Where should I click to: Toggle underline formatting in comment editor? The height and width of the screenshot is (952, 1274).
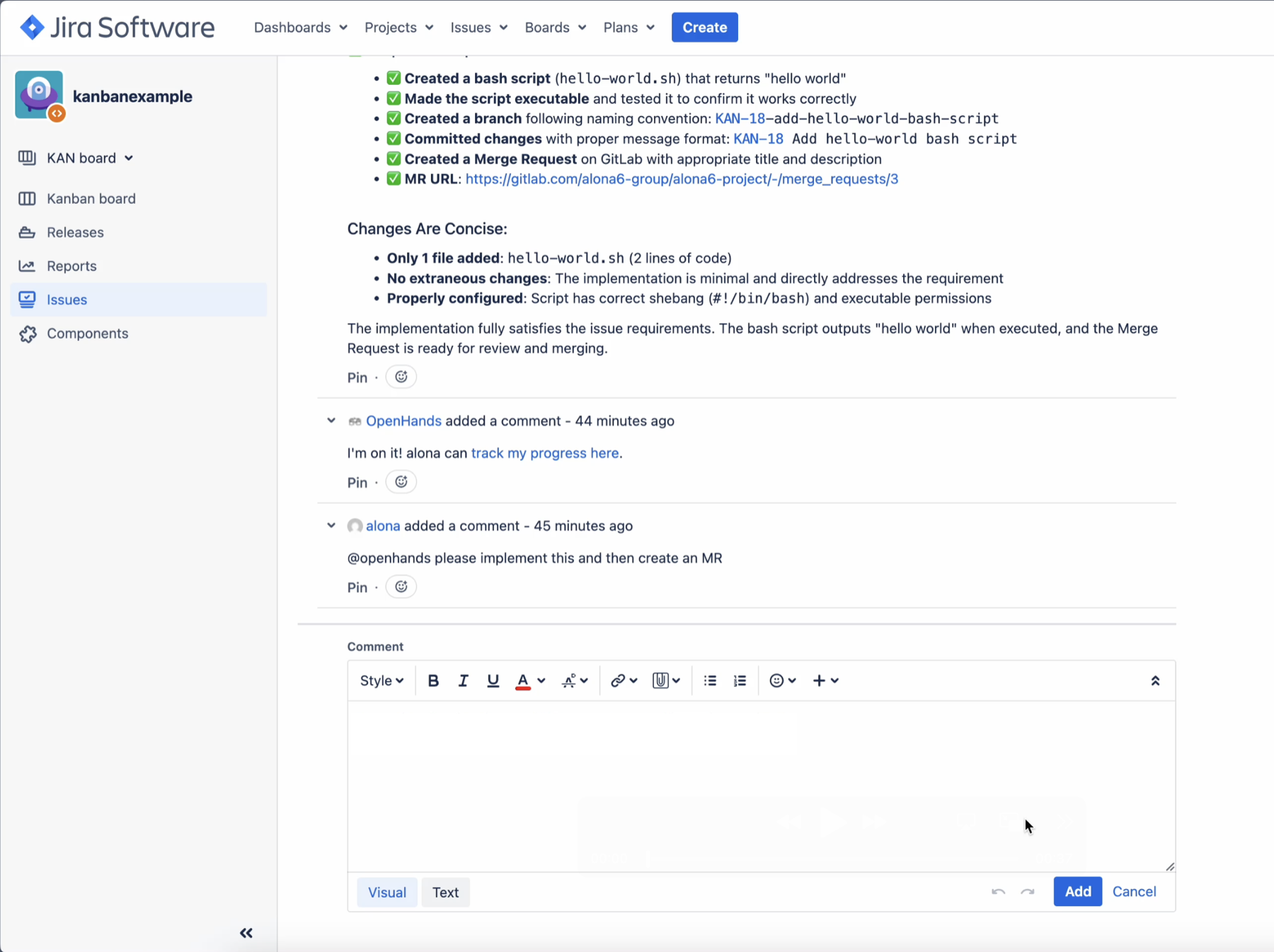[x=493, y=680]
